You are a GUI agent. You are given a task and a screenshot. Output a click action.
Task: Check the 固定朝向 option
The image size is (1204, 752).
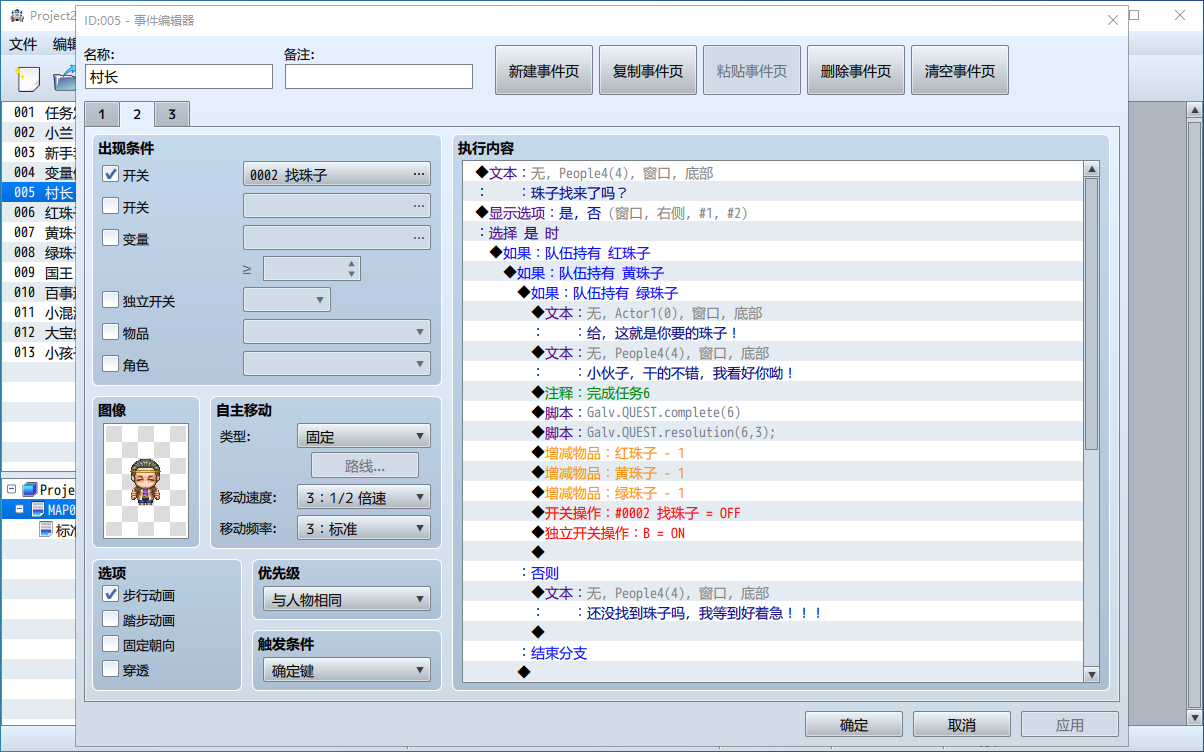[111, 645]
